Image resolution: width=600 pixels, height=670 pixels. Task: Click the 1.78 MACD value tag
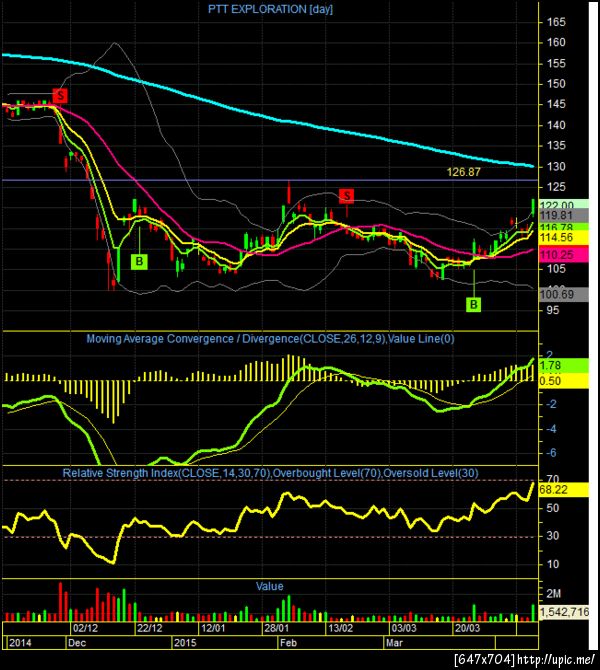pyautogui.click(x=562, y=366)
